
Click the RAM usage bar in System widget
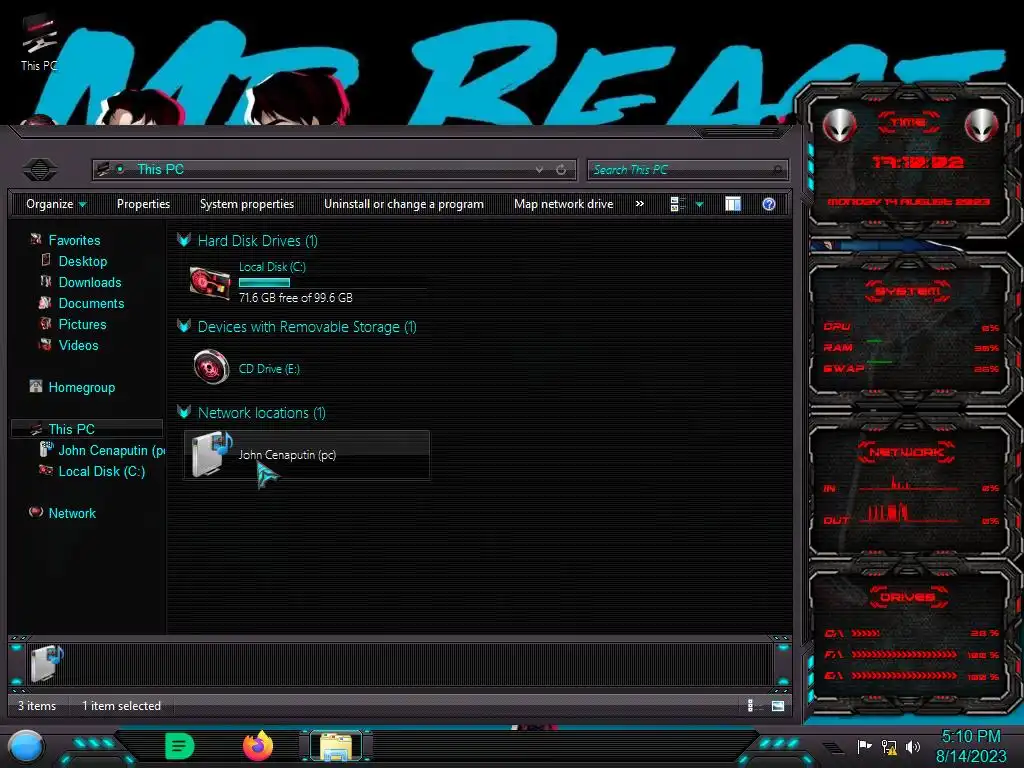[x=874, y=342]
